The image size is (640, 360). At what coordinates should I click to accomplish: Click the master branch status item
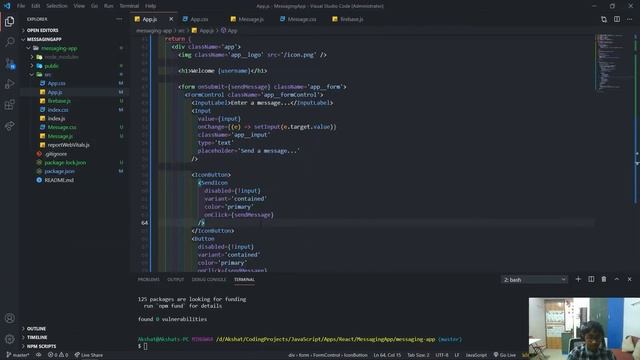click(18, 355)
